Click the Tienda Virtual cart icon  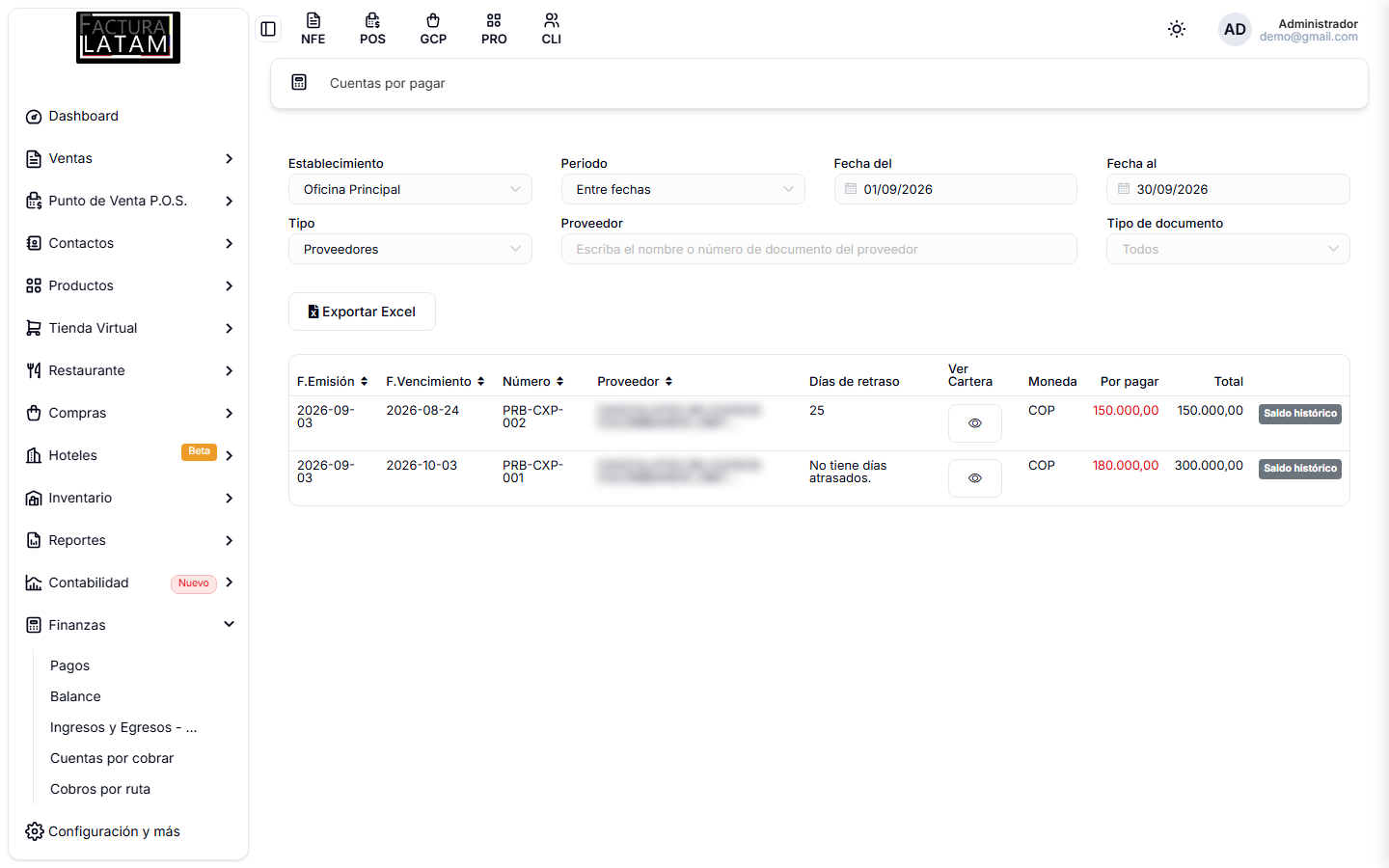point(34,328)
